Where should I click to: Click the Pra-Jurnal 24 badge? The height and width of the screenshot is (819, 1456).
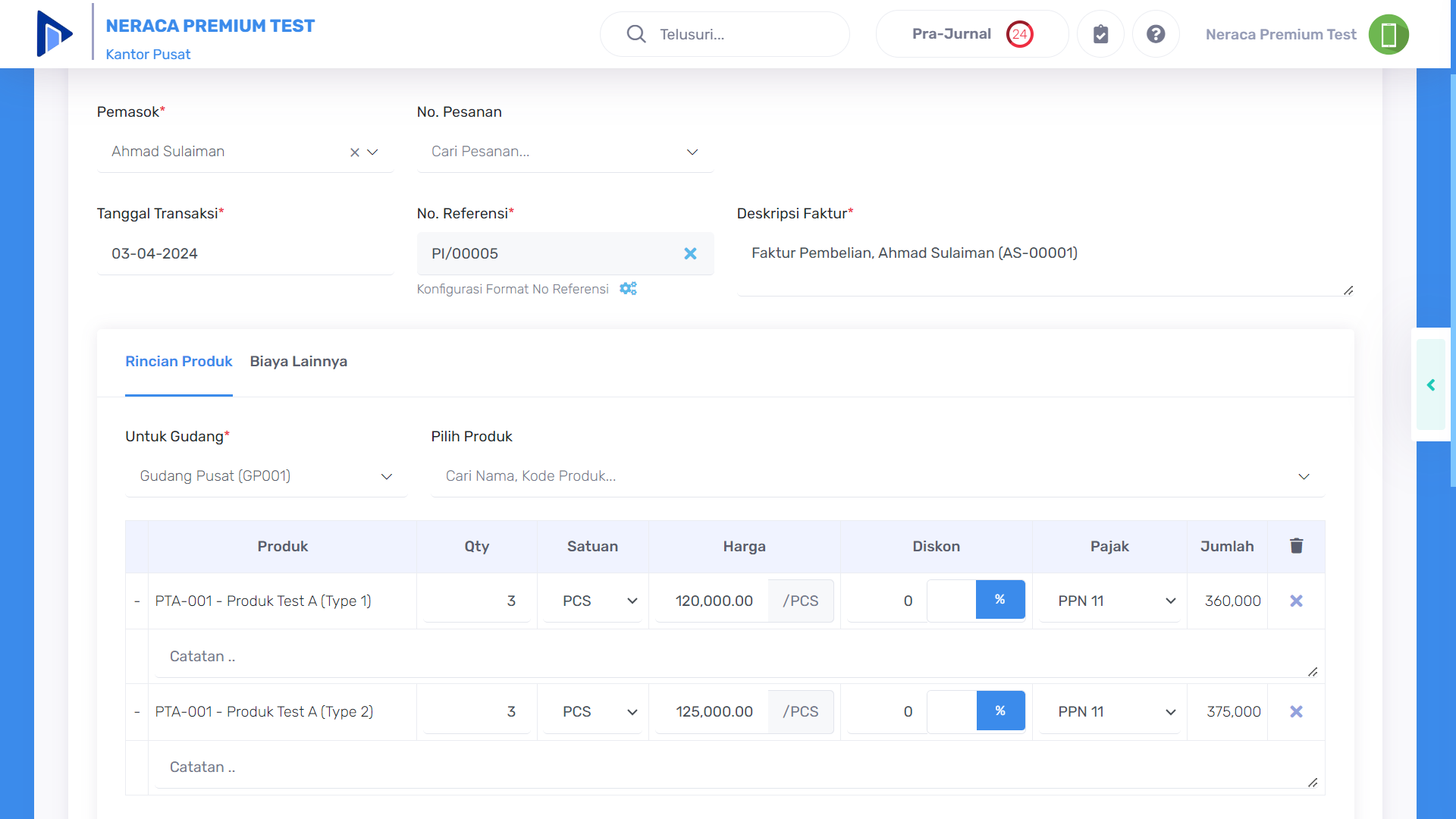(x=1020, y=34)
